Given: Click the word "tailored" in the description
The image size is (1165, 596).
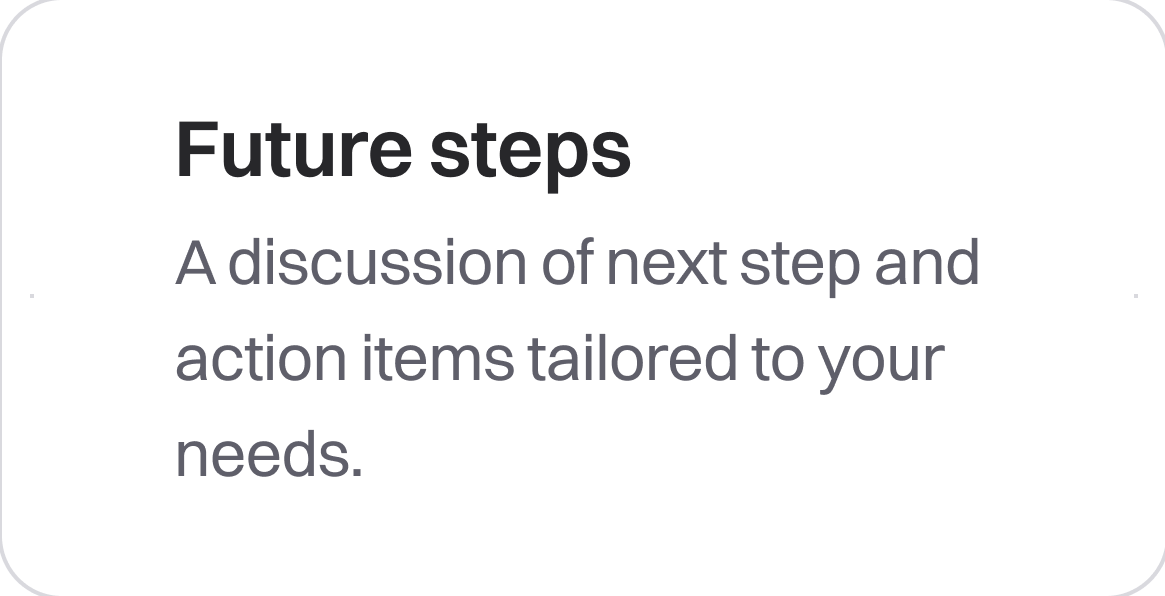Looking at the screenshot, I should click(633, 358).
